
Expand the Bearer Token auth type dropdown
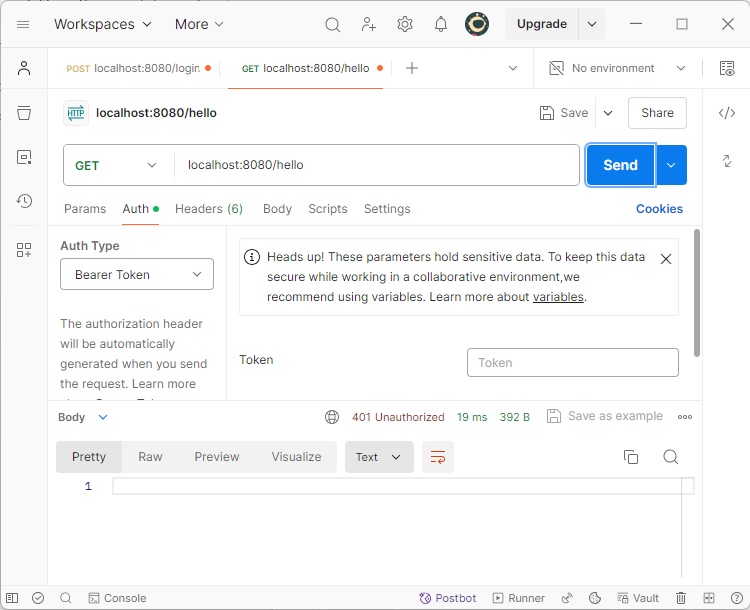coord(137,274)
